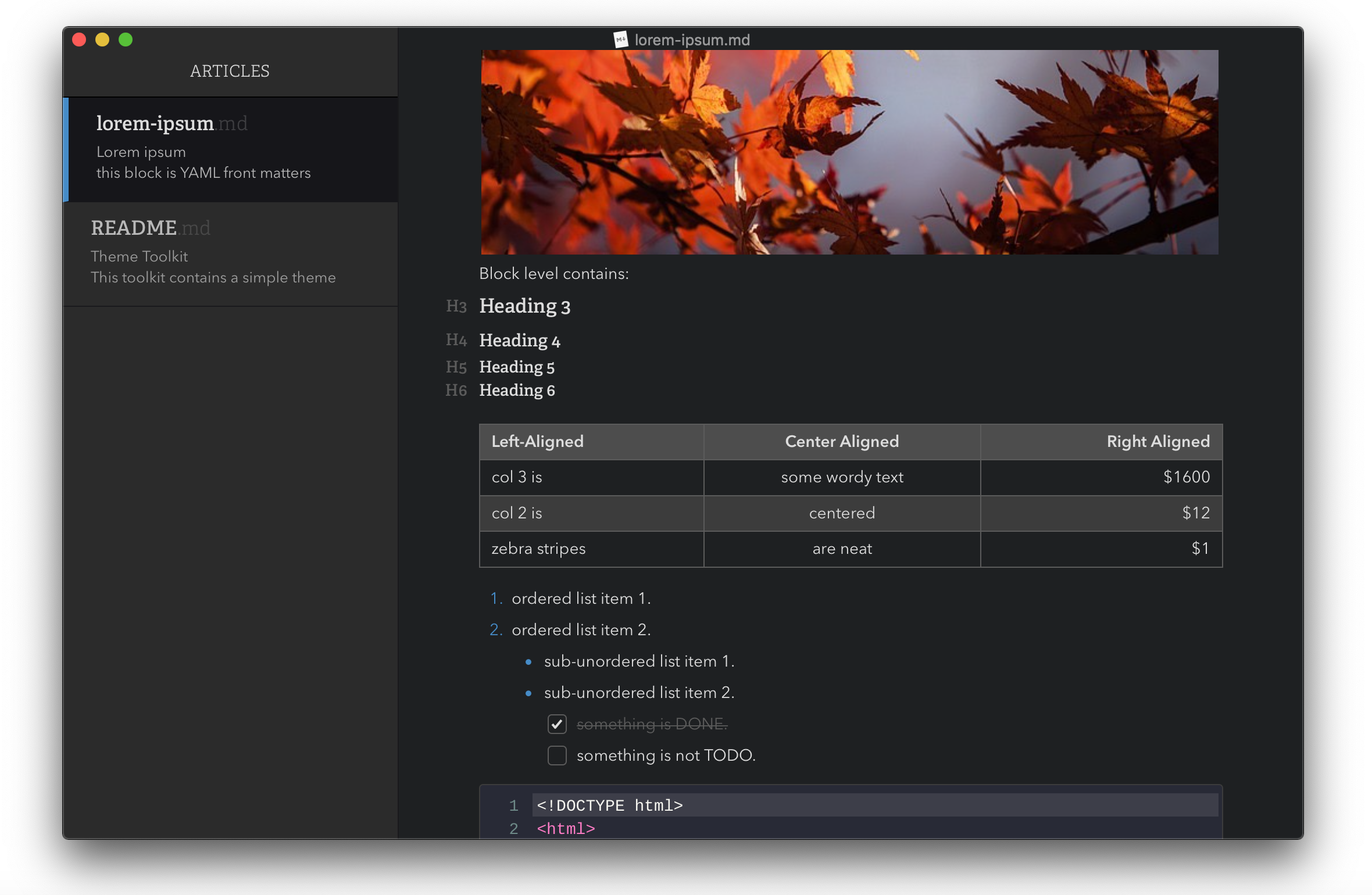Click H6 heading level indicator
Viewport: 1372px width, 895px height.
click(x=455, y=390)
